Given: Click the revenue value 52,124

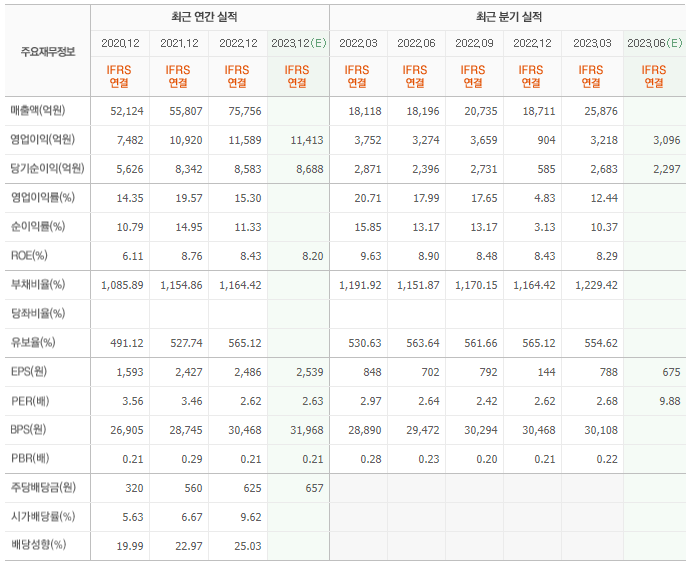Looking at the screenshot, I should [x=127, y=111].
